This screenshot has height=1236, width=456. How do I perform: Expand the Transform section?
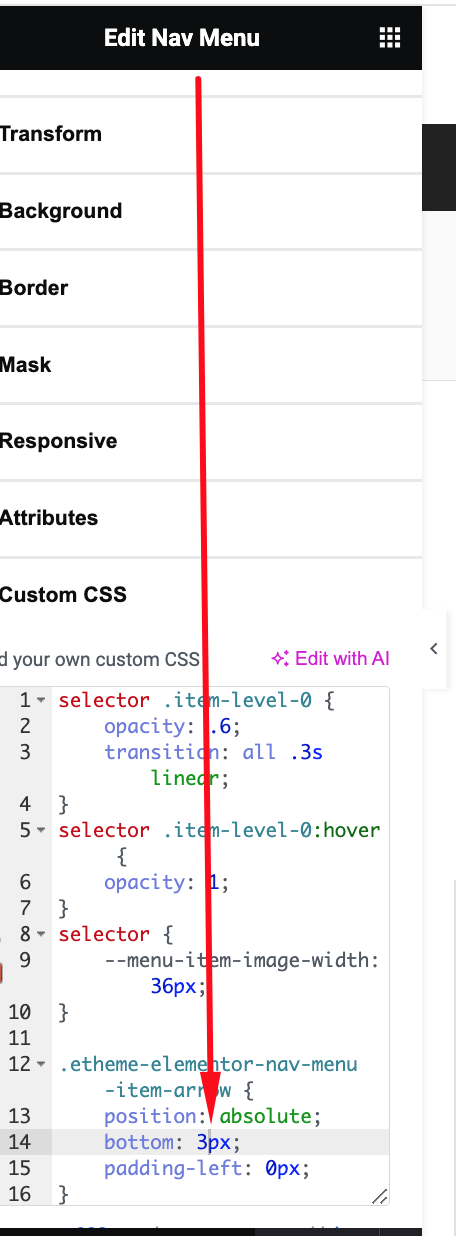211,134
